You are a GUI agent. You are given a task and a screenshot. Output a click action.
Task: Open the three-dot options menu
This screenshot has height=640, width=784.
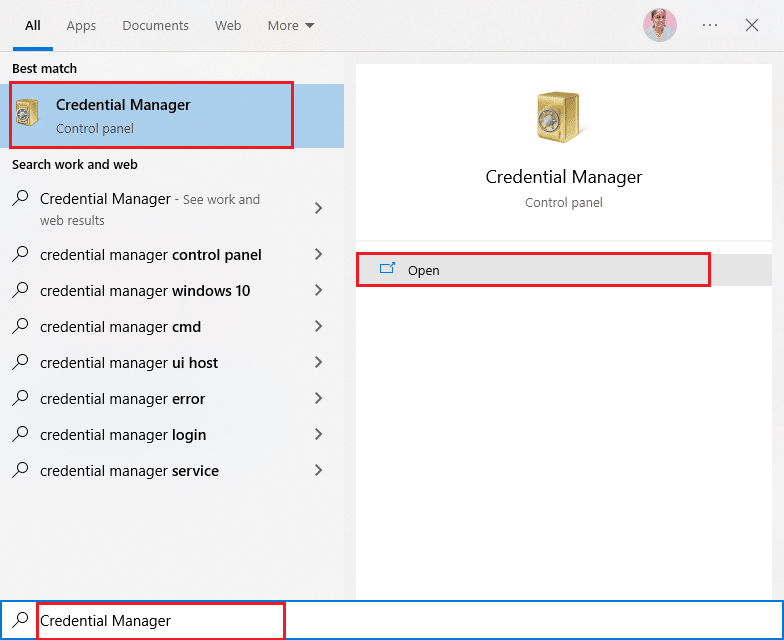[710, 25]
